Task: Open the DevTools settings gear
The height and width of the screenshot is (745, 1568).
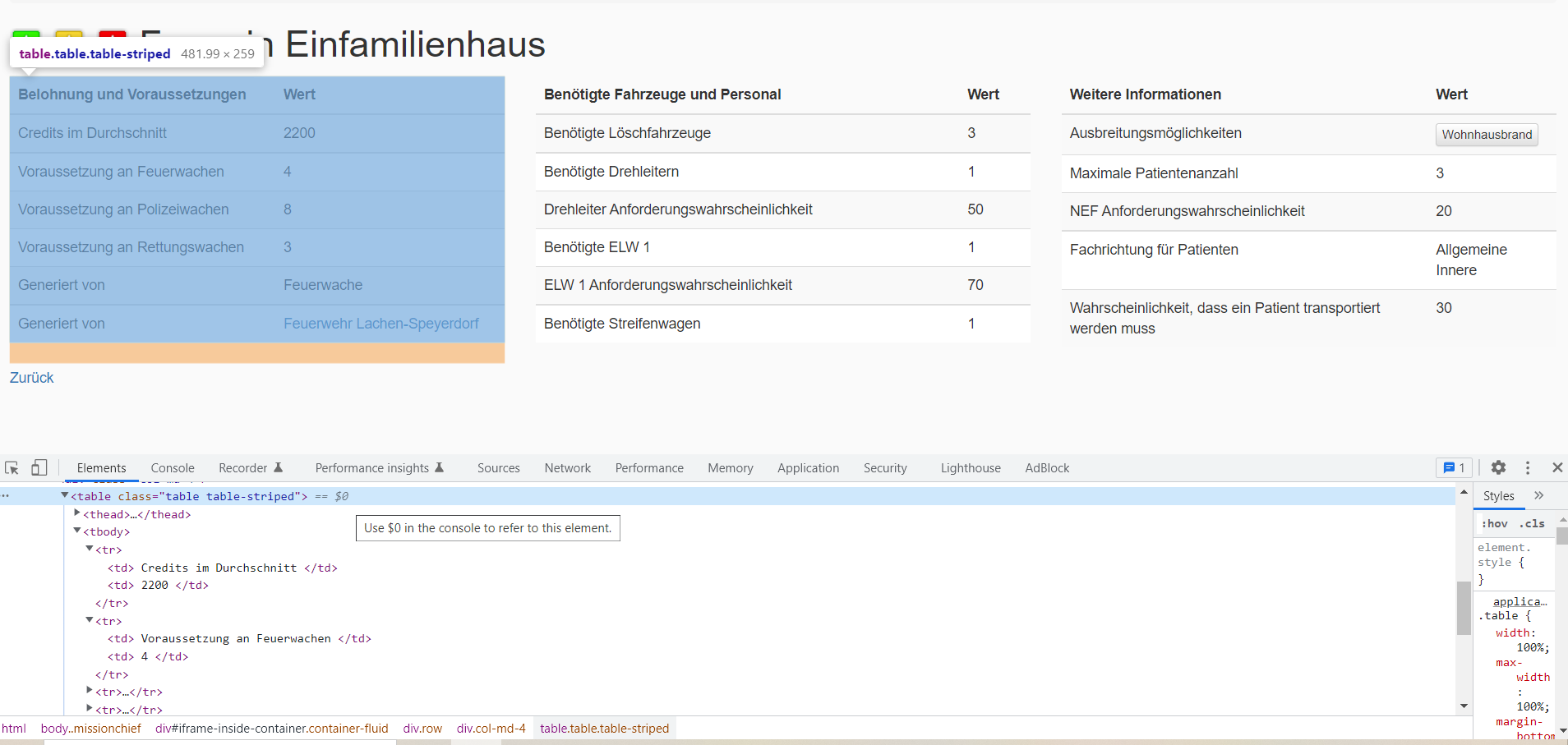Action: (1498, 467)
